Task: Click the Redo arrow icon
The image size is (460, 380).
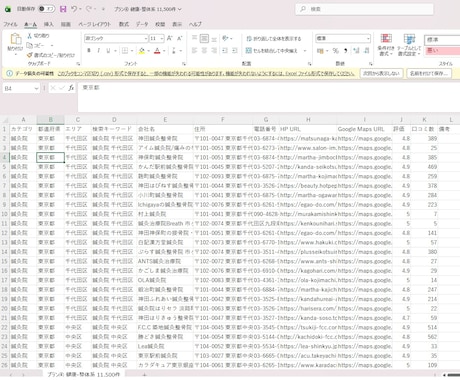Action: (89, 9)
